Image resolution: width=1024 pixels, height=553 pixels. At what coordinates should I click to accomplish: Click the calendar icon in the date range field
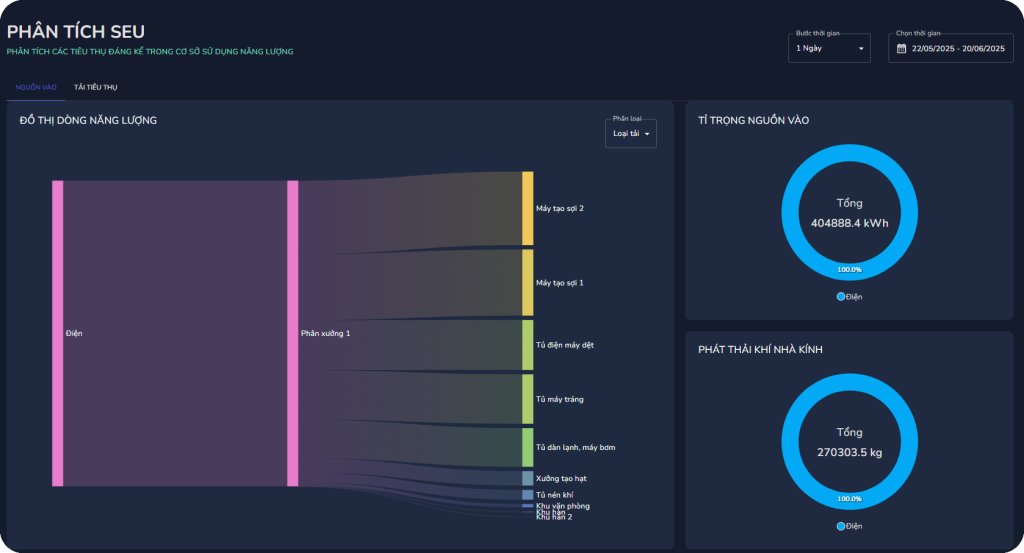click(901, 48)
